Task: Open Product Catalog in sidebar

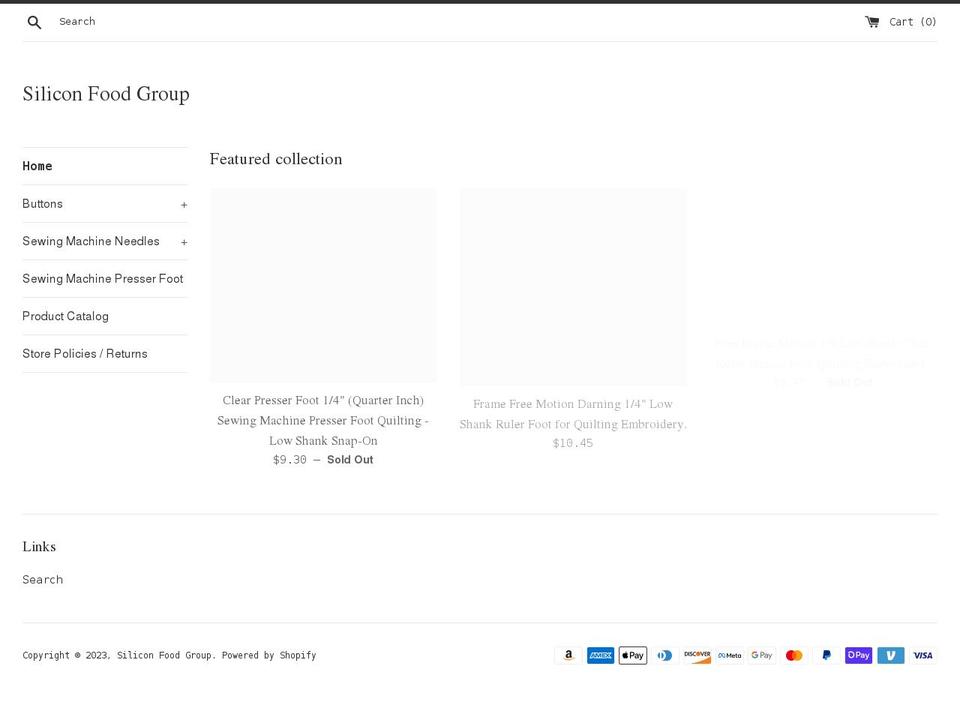Action: click(x=66, y=316)
